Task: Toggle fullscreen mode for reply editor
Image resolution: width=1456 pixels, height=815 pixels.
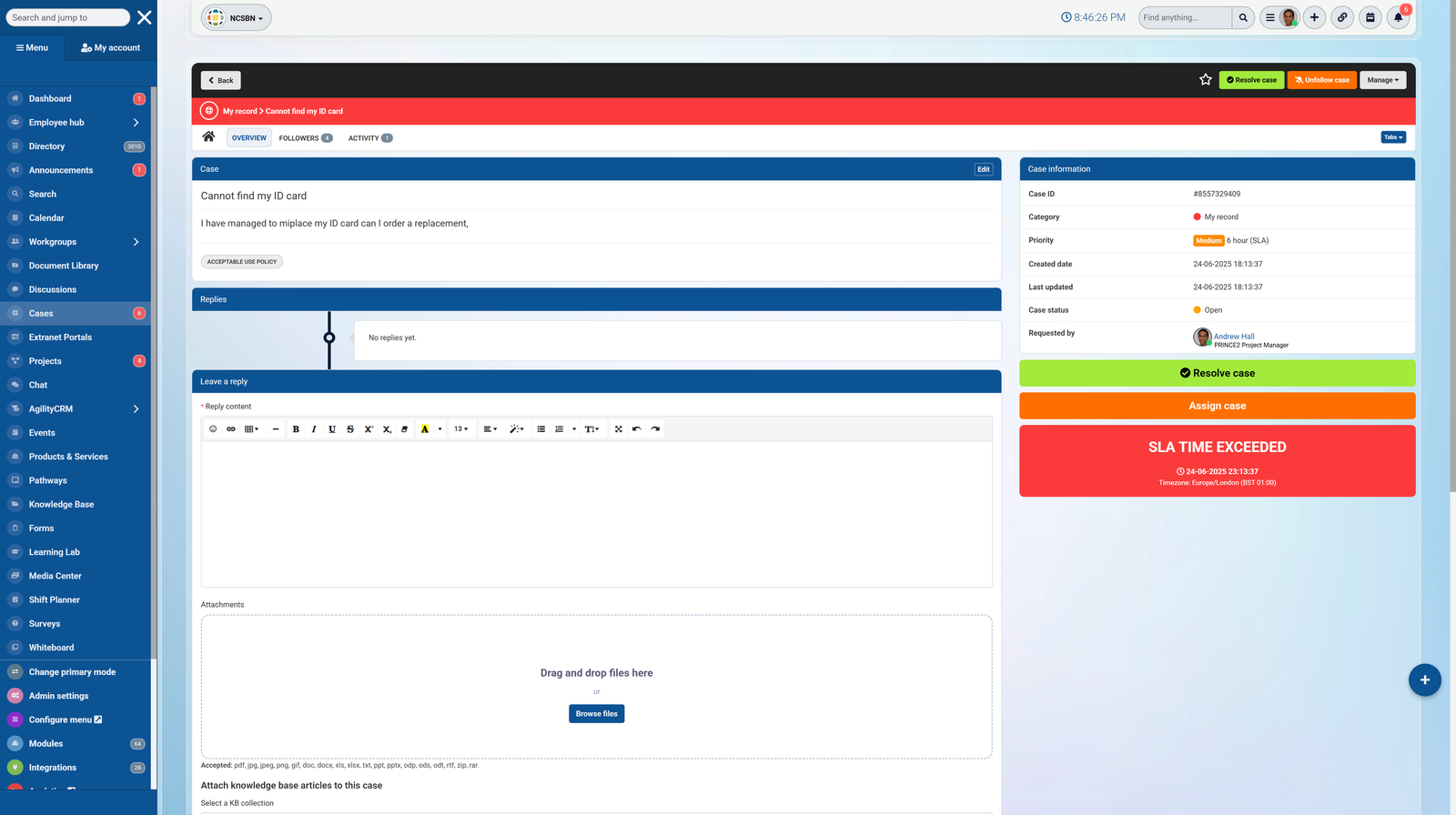Action: click(x=618, y=429)
